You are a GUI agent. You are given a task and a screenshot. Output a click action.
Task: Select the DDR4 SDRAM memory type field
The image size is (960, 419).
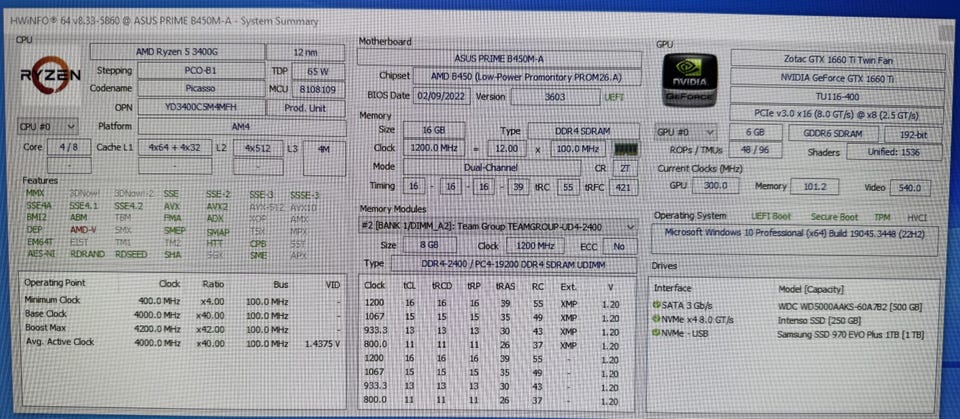pyautogui.click(x=583, y=131)
